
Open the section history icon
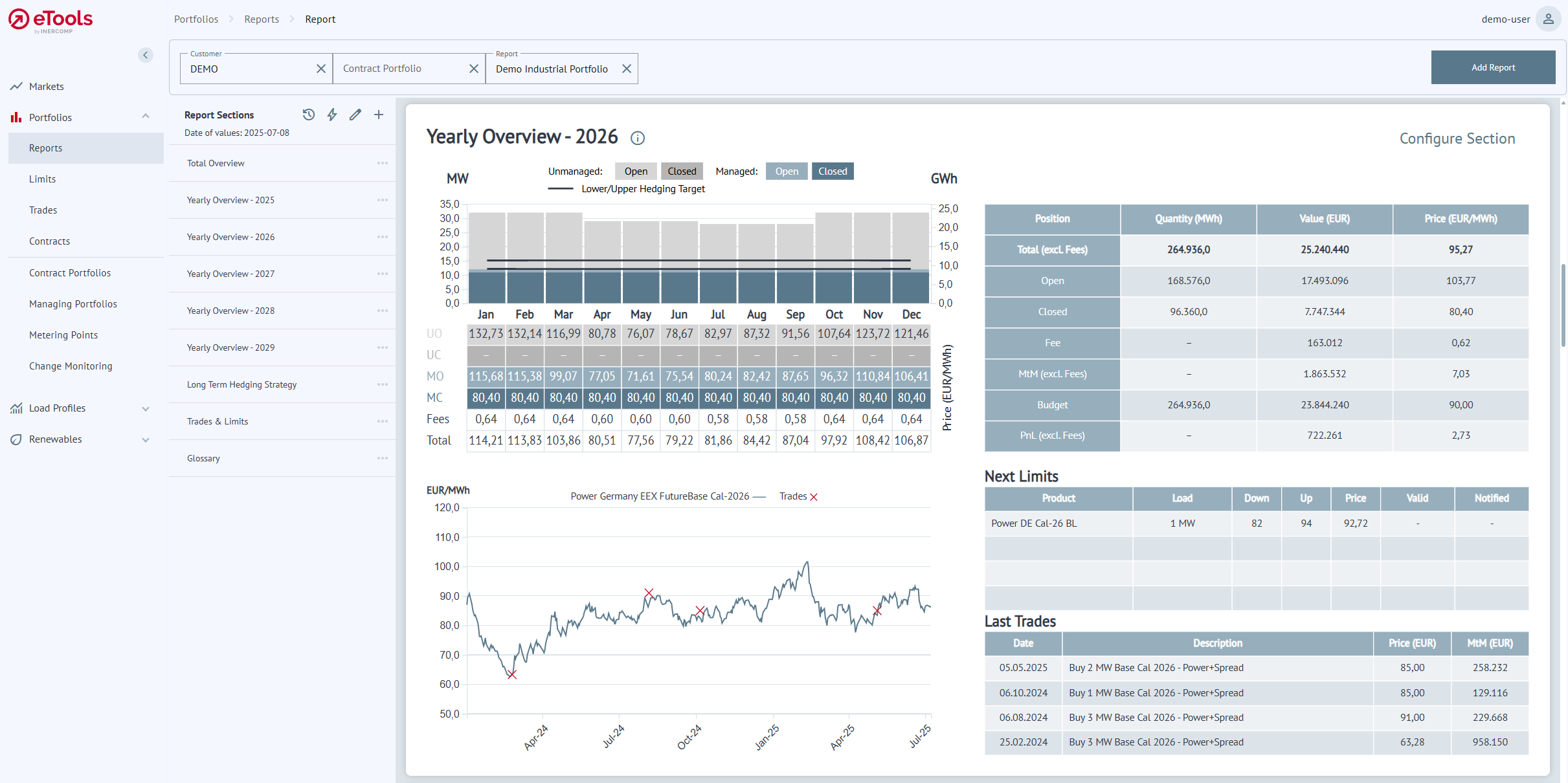click(x=308, y=115)
